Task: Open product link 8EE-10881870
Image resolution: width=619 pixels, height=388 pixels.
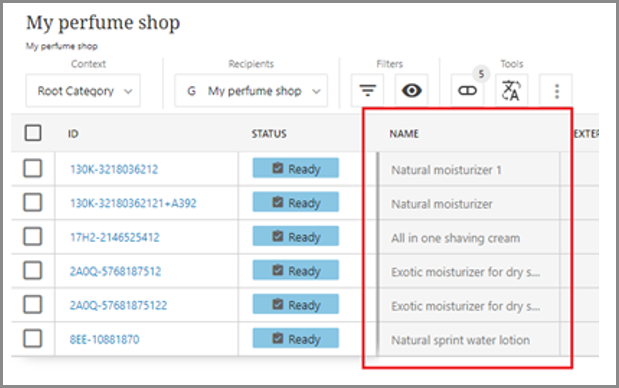Action: point(105,339)
